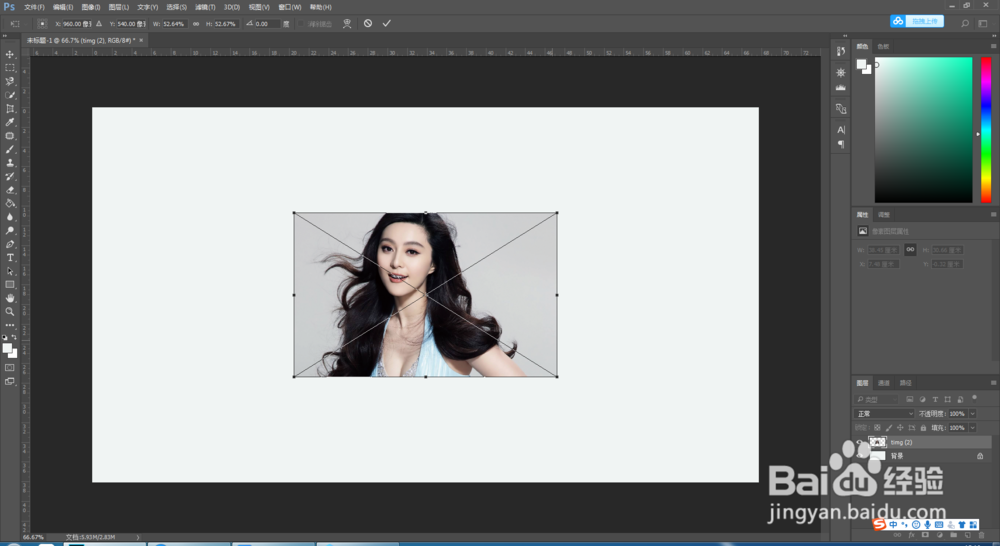
Task: Select the Horizontal Type tool
Action: point(10,258)
